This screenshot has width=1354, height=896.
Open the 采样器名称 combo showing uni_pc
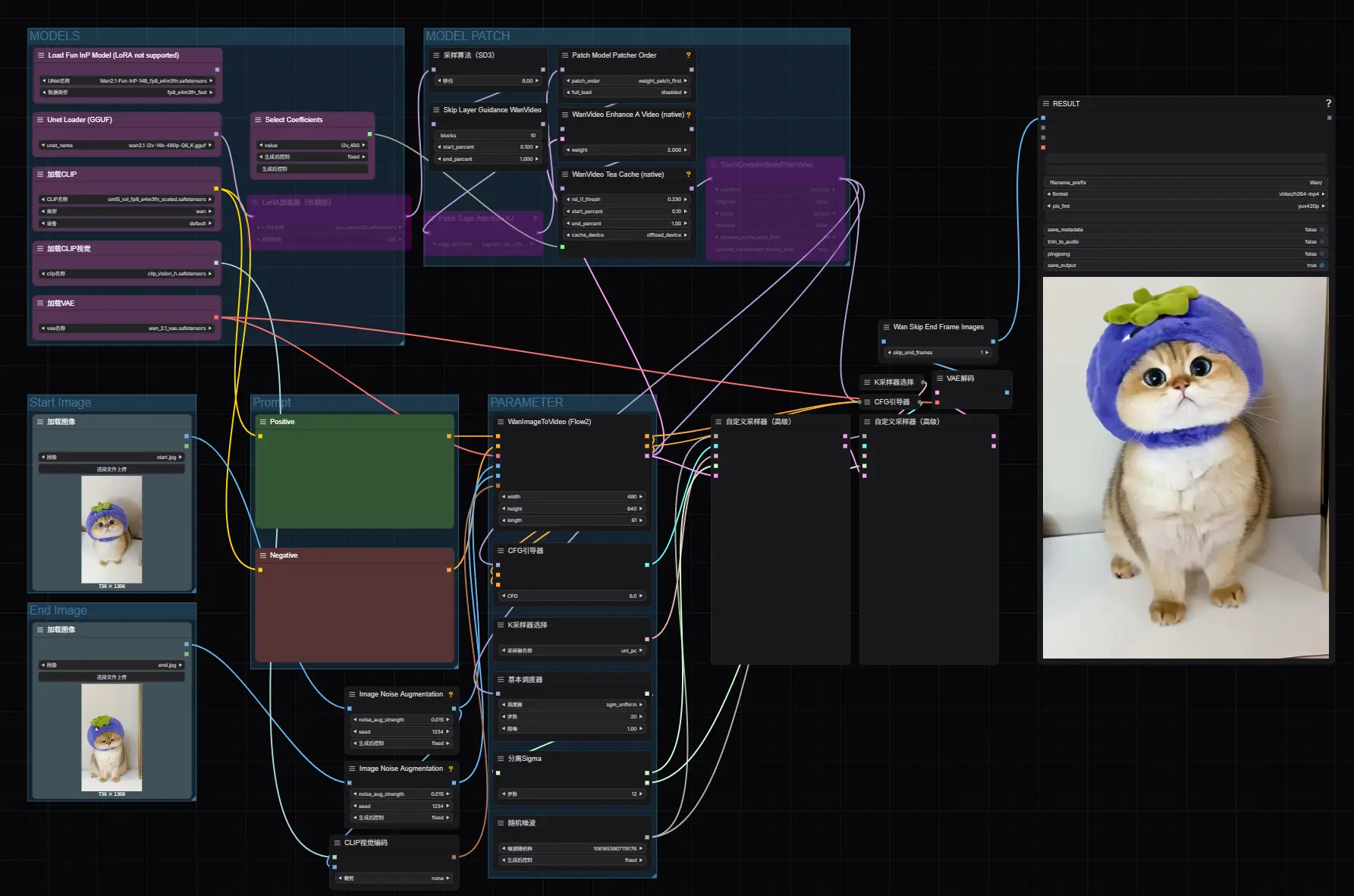(x=572, y=651)
